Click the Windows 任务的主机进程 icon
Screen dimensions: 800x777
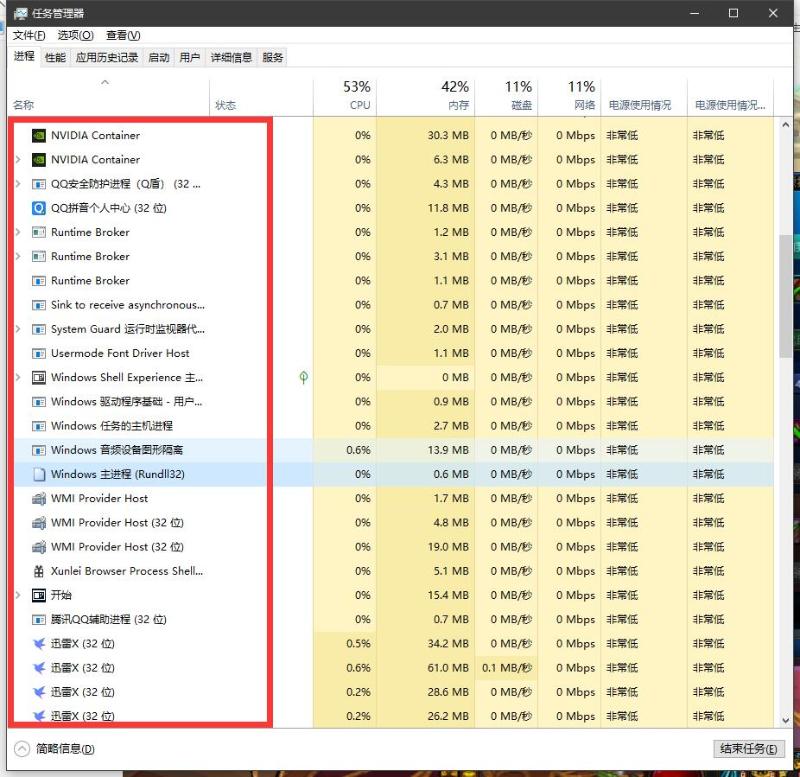39,426
